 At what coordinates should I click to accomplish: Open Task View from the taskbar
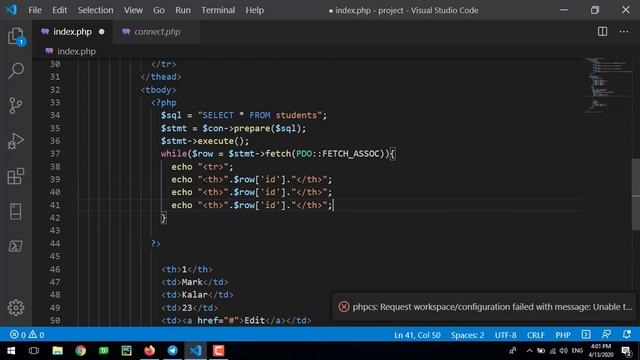click(x=34, y=351)
